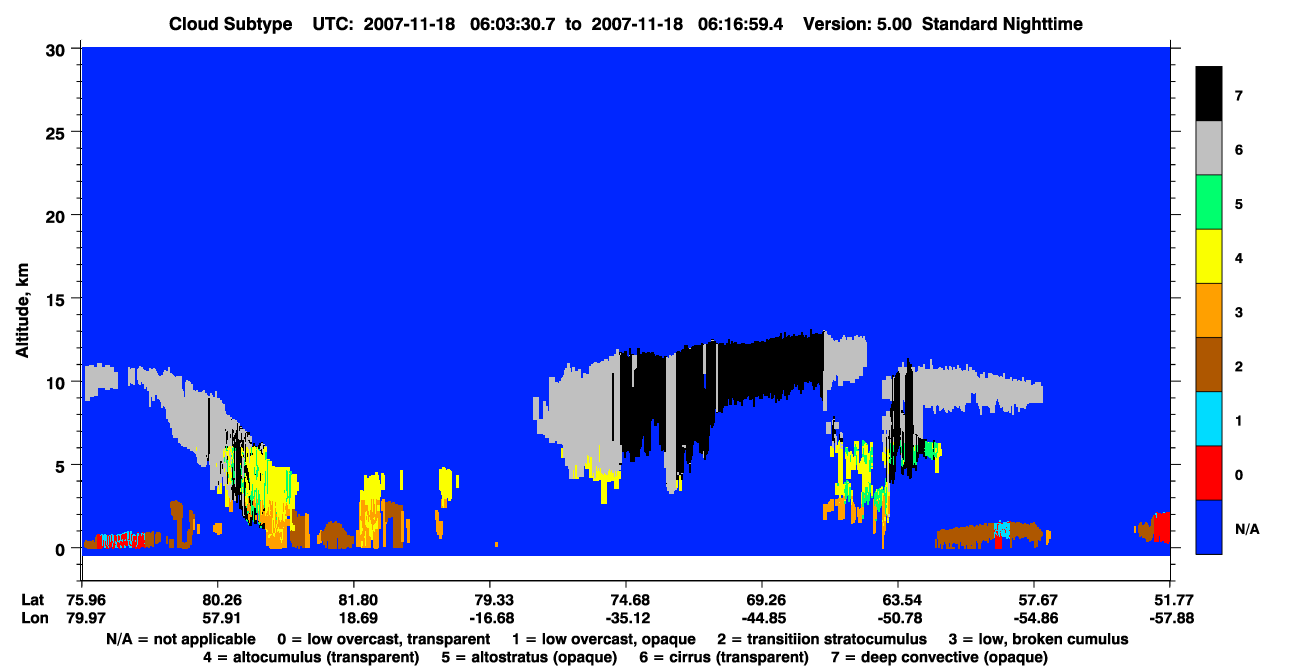Screen dimensions: 1300x667
Task: Click the altitude tick label 20
Action: [x=57, y=215]
